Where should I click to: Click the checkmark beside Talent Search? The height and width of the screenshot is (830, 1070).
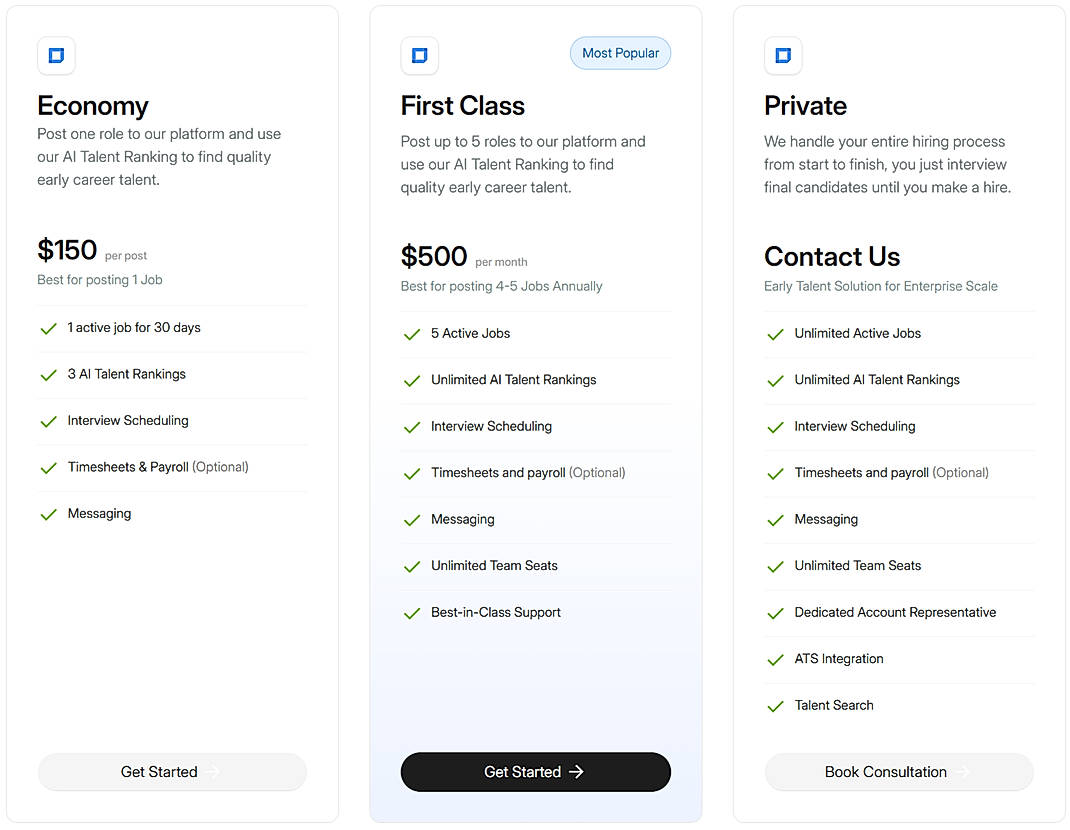click(775, 705)
